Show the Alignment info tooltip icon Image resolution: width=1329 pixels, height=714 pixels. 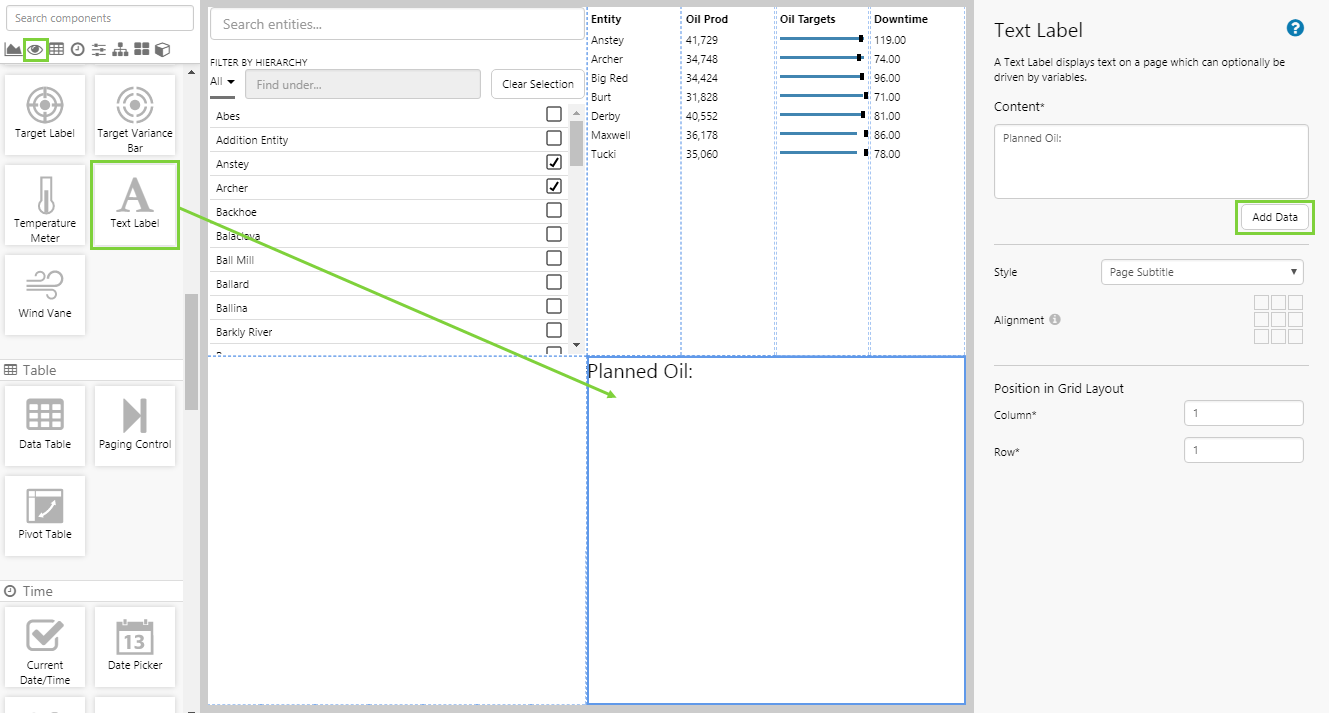[x=1055, y=320]
